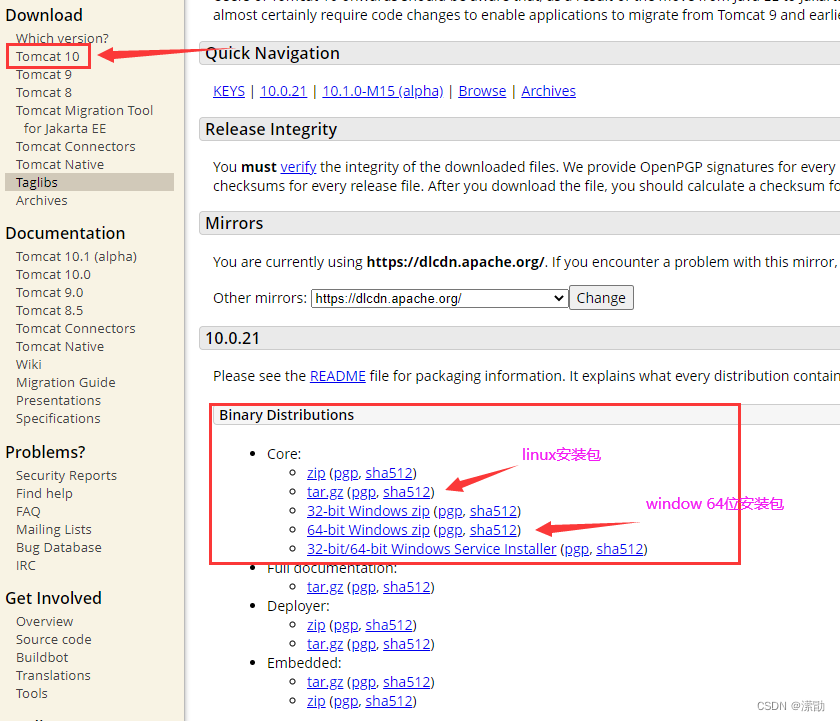Viewport: 840px width, 721px height.
Task: Download the Core tar.gz package
Action: click(325, 492)
